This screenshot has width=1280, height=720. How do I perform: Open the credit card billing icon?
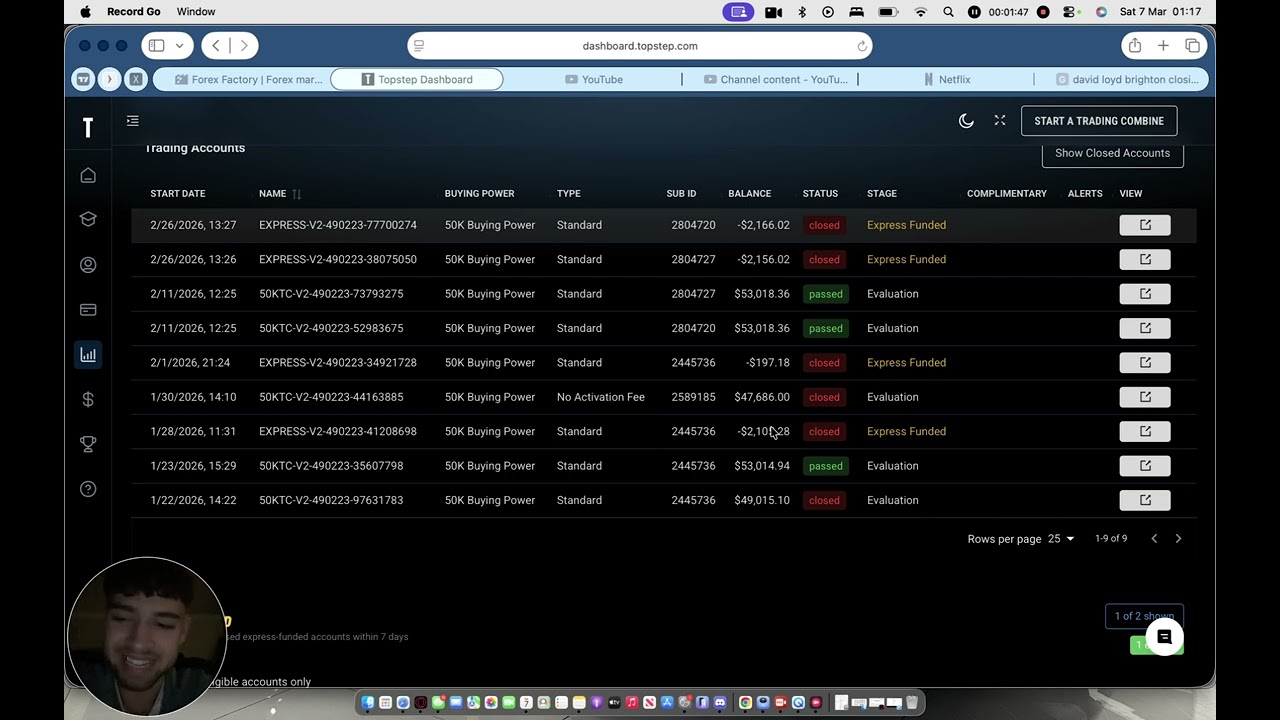[88, 310]
